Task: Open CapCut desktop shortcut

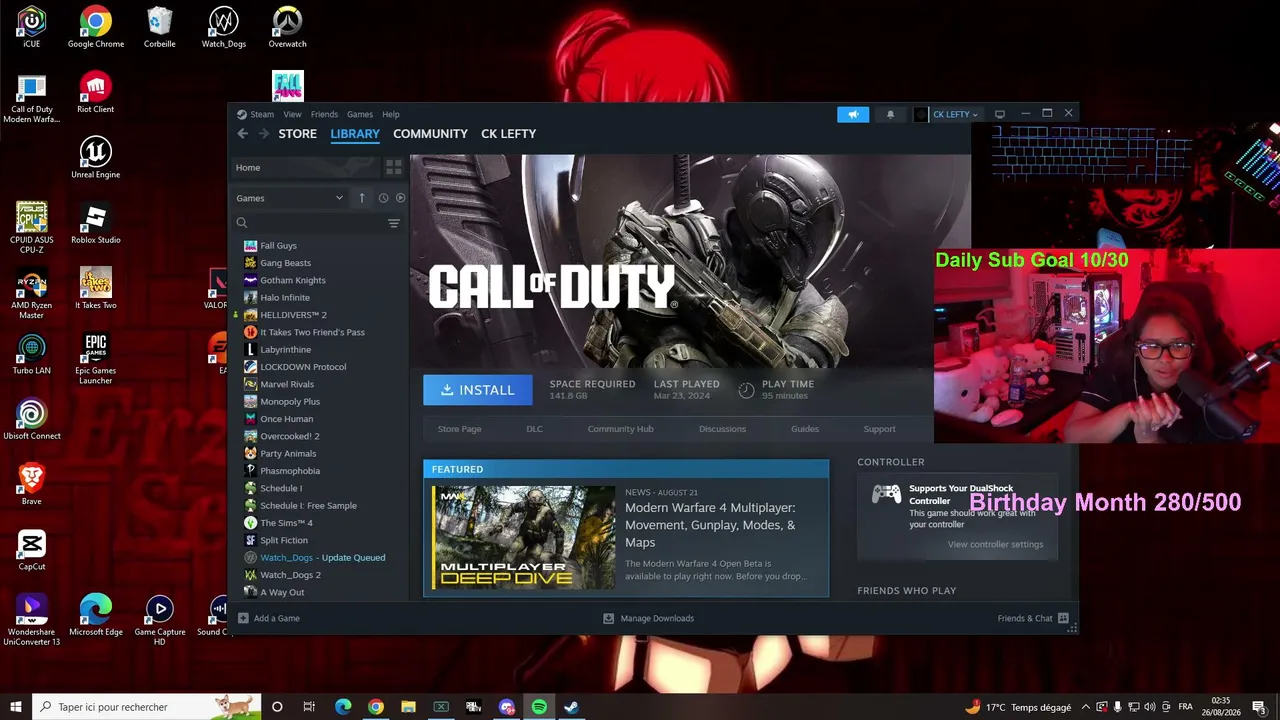Action: pyautogui.click(x=32, y=549)
